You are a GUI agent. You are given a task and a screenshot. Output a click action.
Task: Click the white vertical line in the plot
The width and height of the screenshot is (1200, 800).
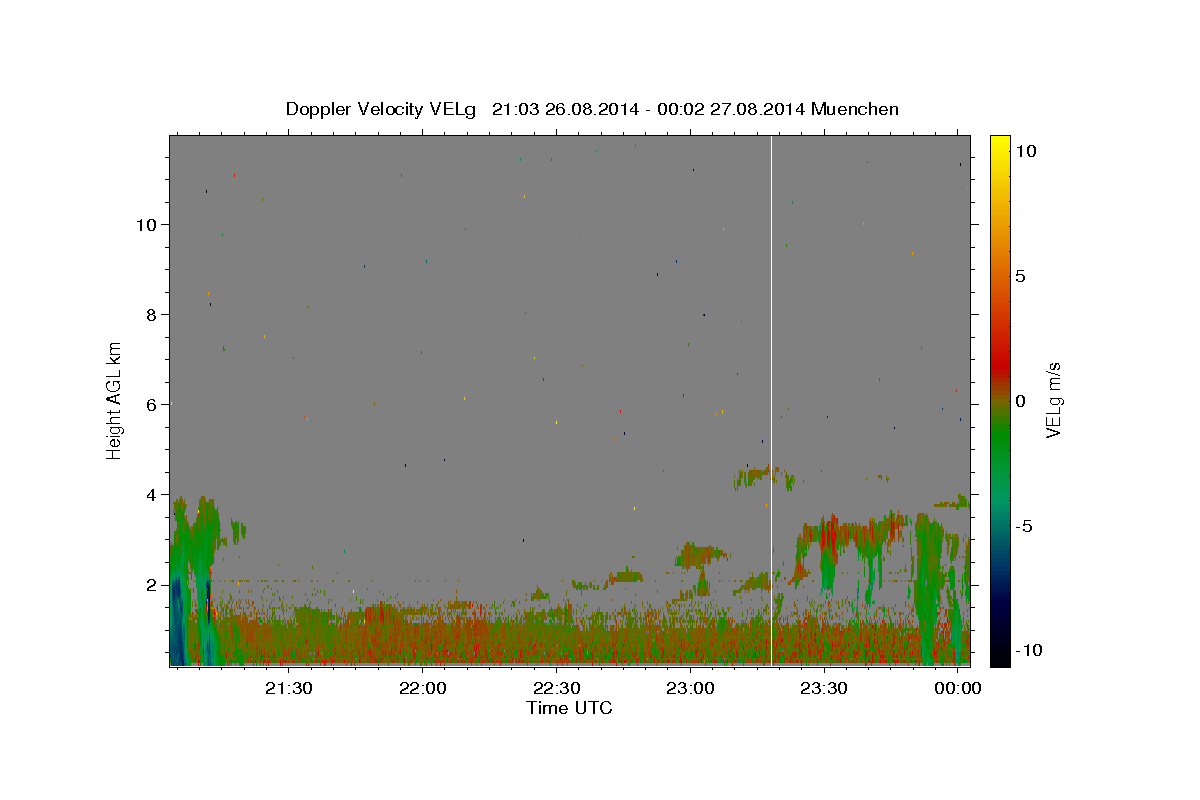pos(771,400)
